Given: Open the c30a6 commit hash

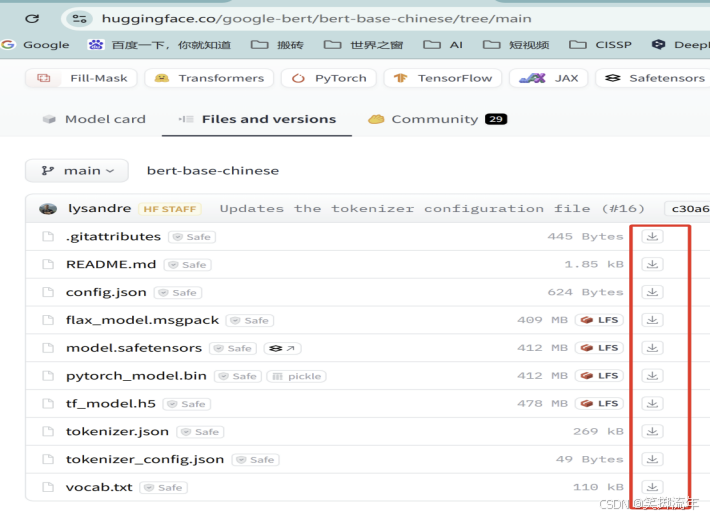Looking at the screenshot, I should coord(688,209).
